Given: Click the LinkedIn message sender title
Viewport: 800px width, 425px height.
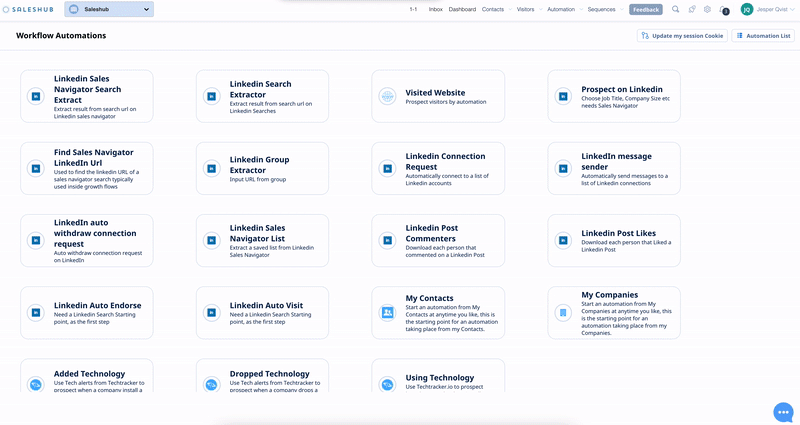Looking at the screenshot, I should (617, 161).
